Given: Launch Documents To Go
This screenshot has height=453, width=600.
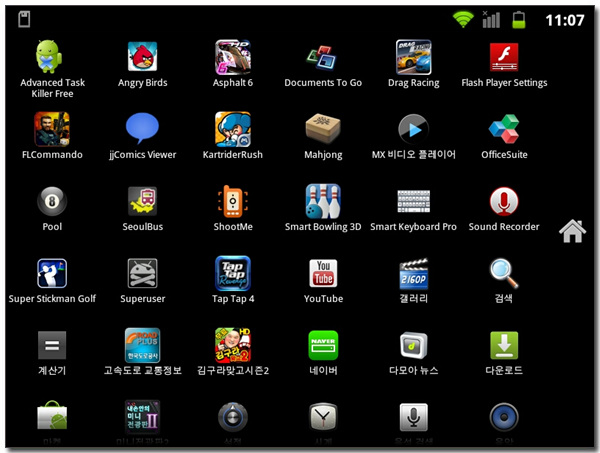Looking at the screenshot, I should 323,64.
